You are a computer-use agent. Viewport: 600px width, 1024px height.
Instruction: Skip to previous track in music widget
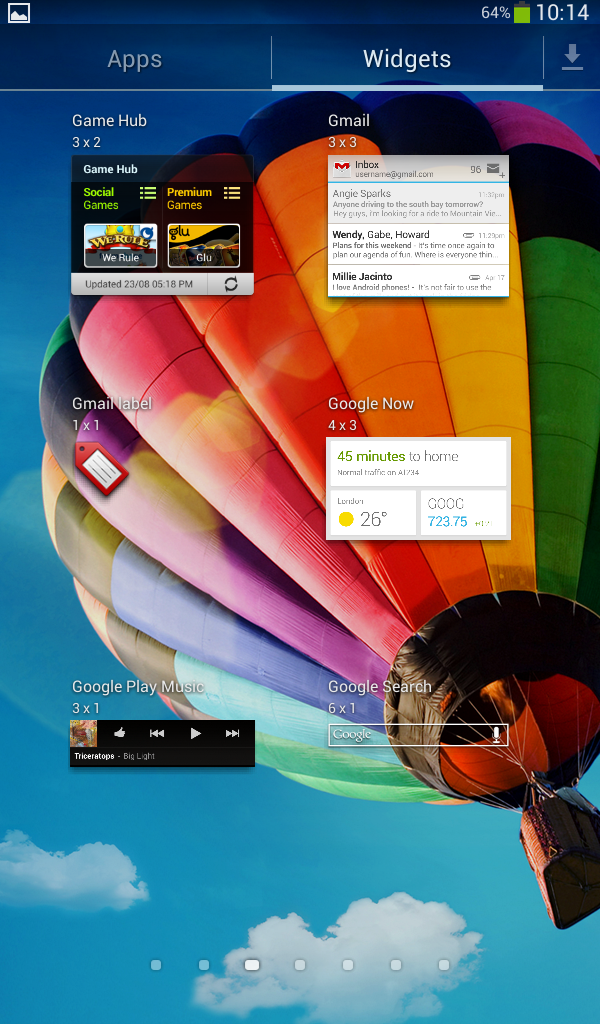157,733
